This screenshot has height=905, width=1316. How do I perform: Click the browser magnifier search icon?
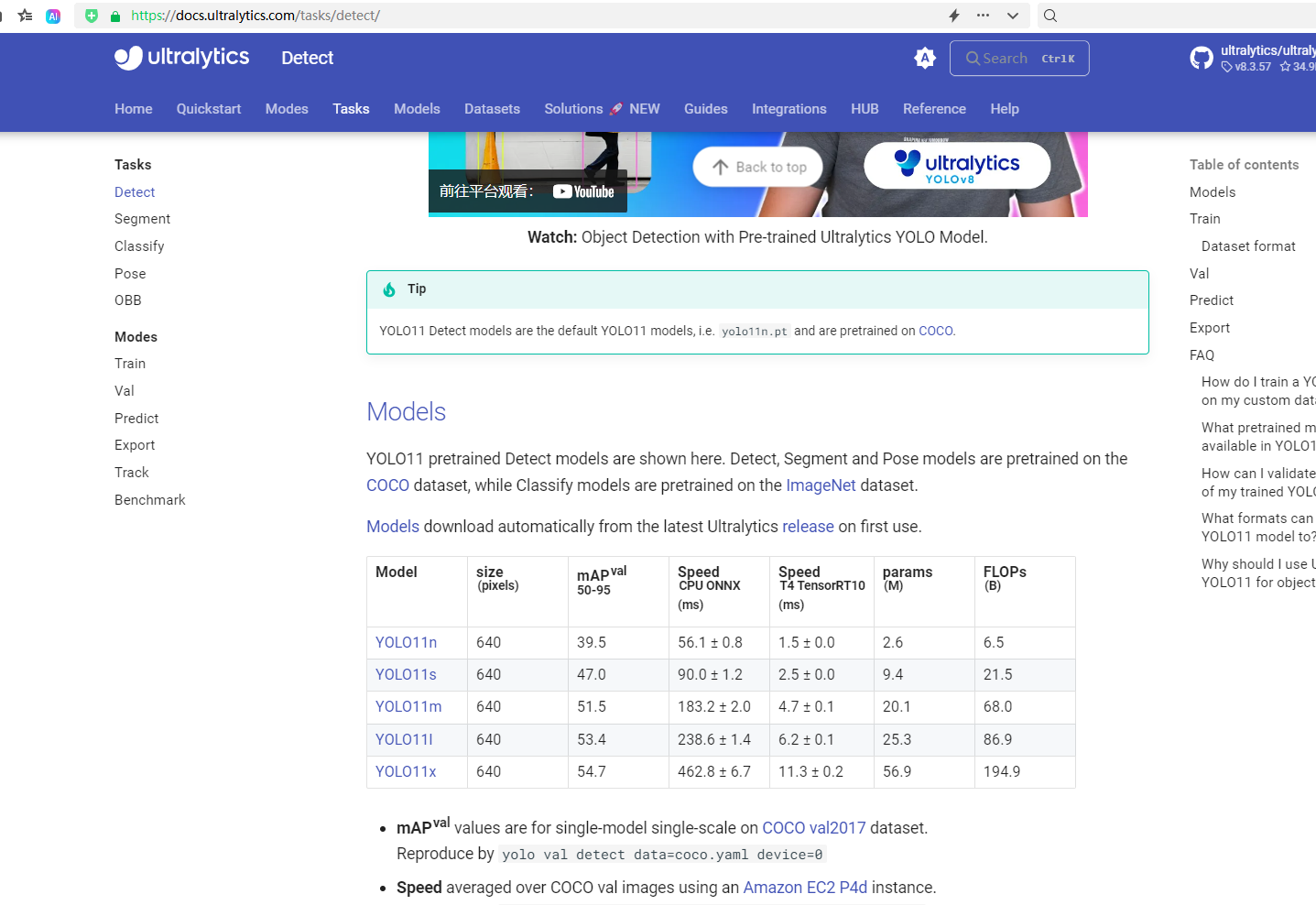pyautogui.click(x=1050, y=16)
